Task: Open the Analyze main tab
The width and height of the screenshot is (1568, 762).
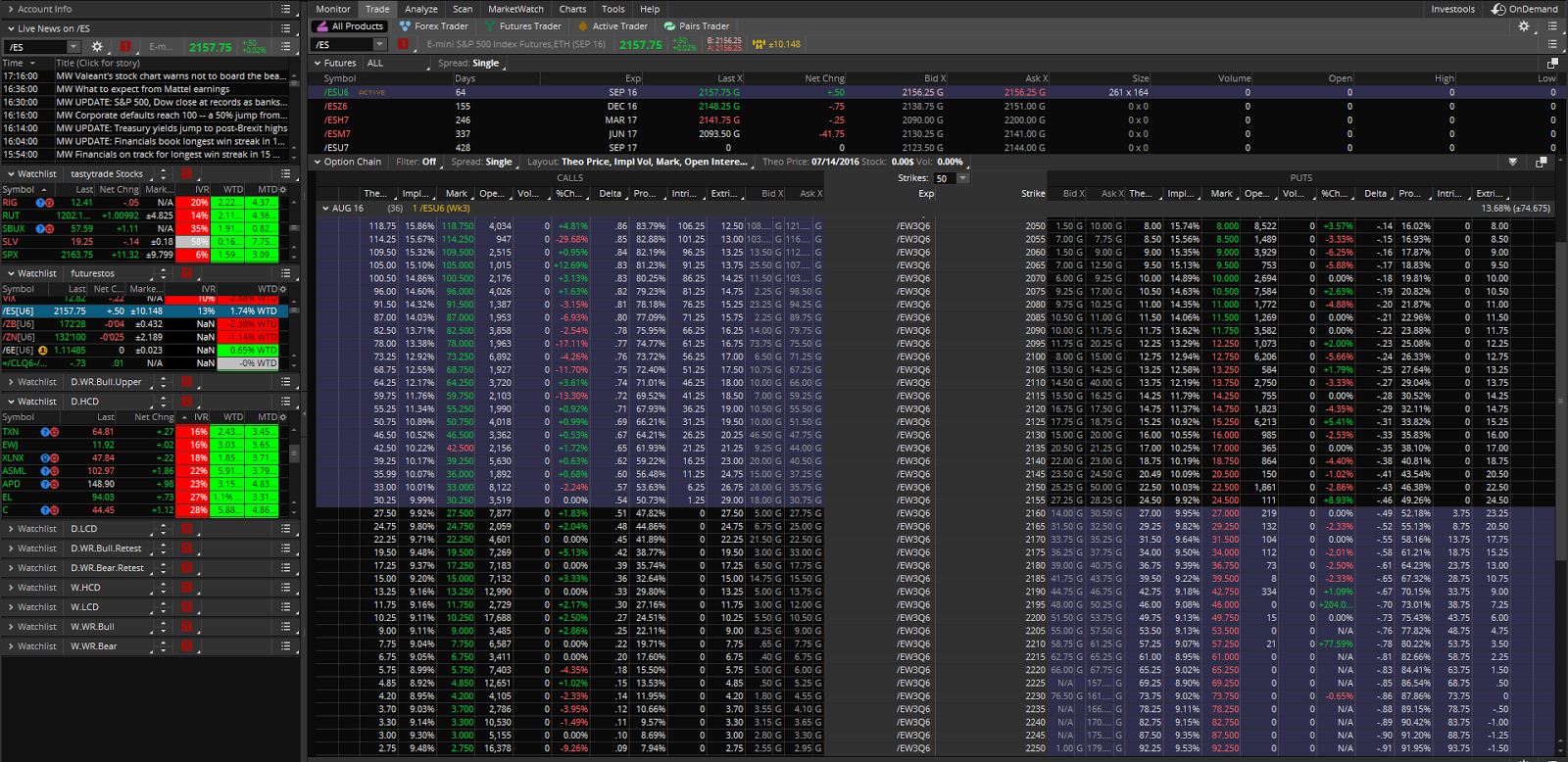Action: (421, 9)
